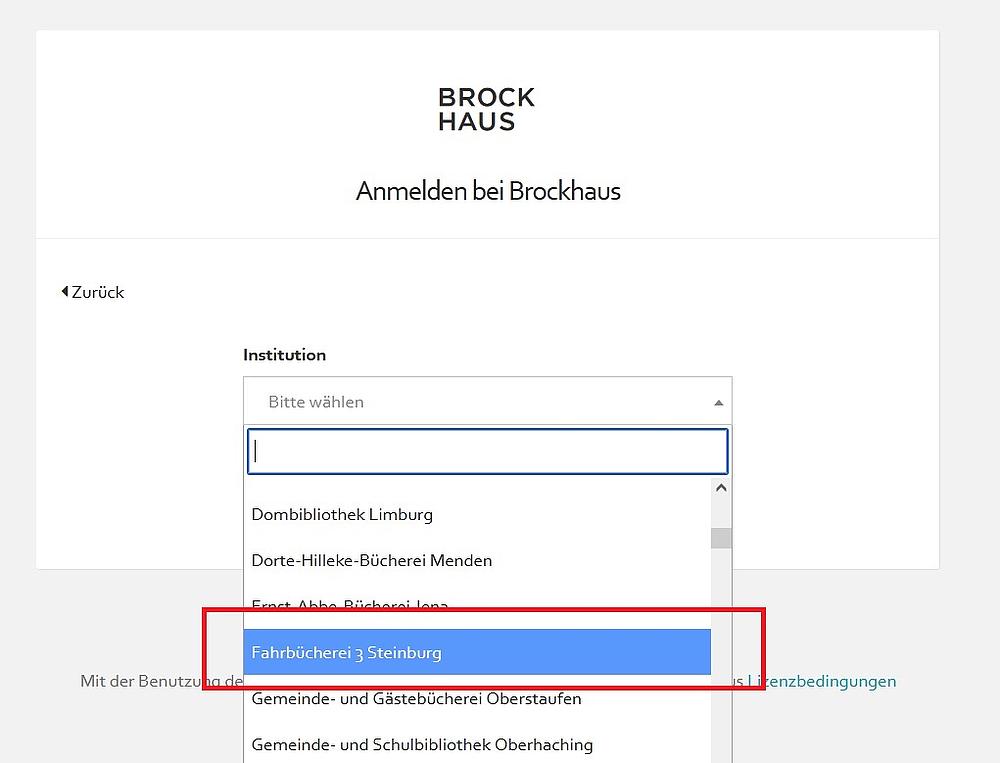Click the list scroll-up chevron arrow
Viewport: 1000px width, 763px height.
coord(721,488)
